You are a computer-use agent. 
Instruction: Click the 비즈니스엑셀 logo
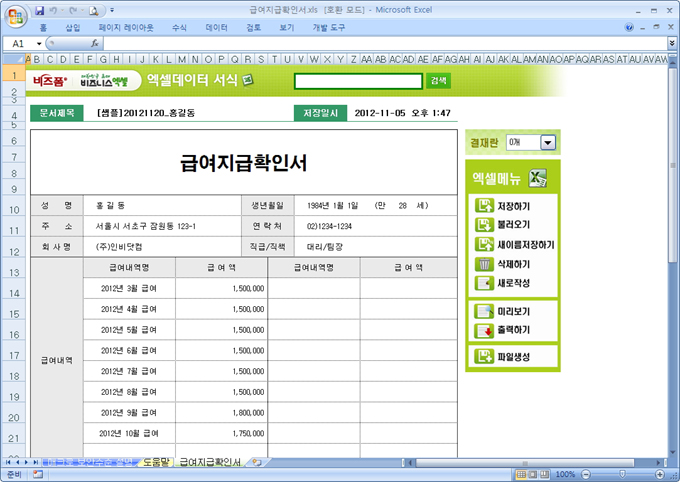[104, 81]
